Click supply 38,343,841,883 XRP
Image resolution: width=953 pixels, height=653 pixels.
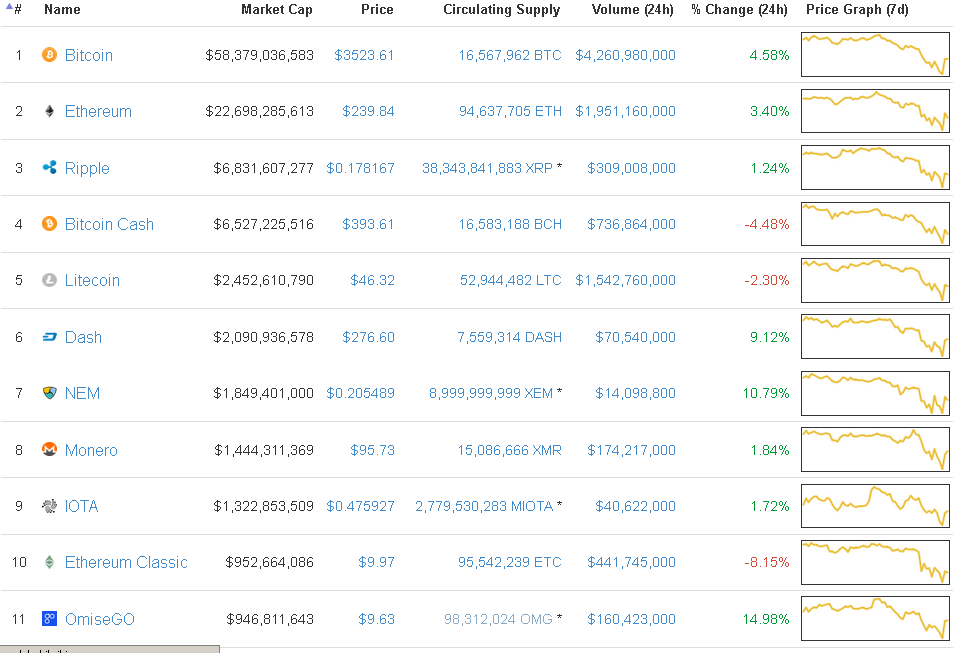point(487,168)
